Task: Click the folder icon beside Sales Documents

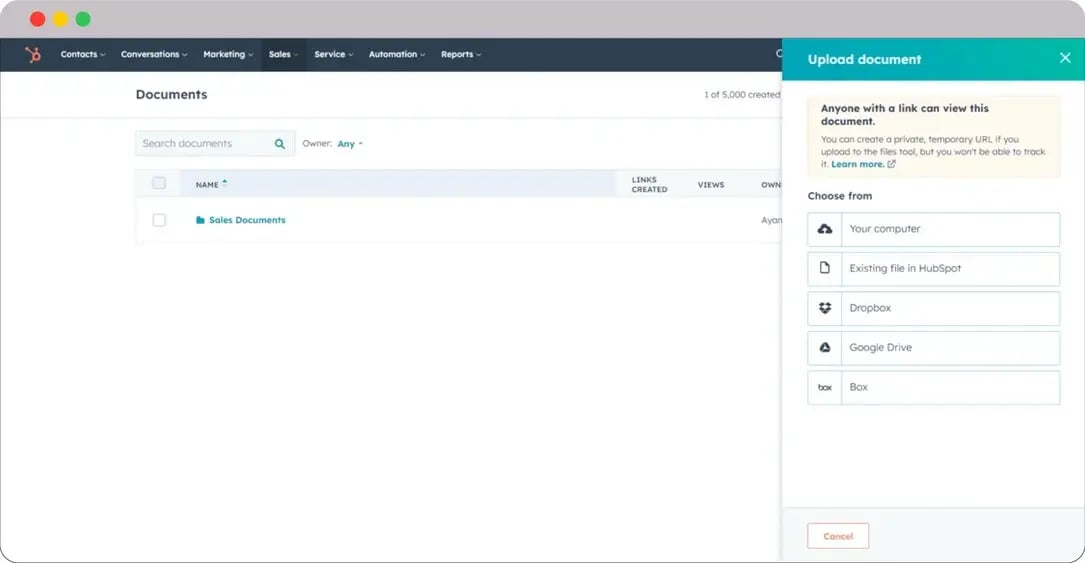Action: (200, 220)
